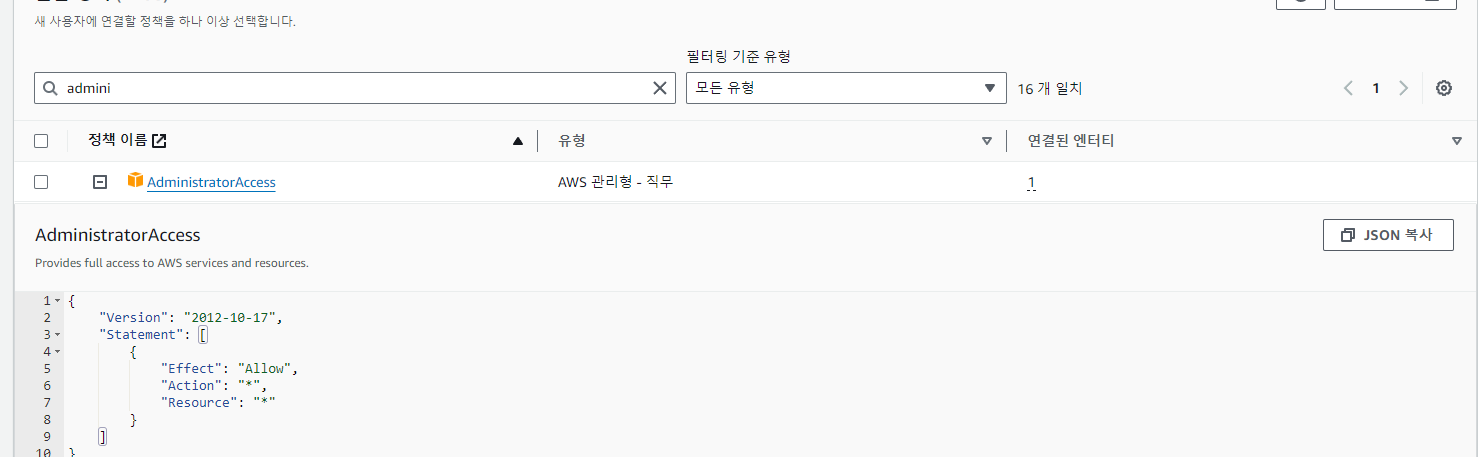Click the JSON 복사 button

coord(1387,235)
